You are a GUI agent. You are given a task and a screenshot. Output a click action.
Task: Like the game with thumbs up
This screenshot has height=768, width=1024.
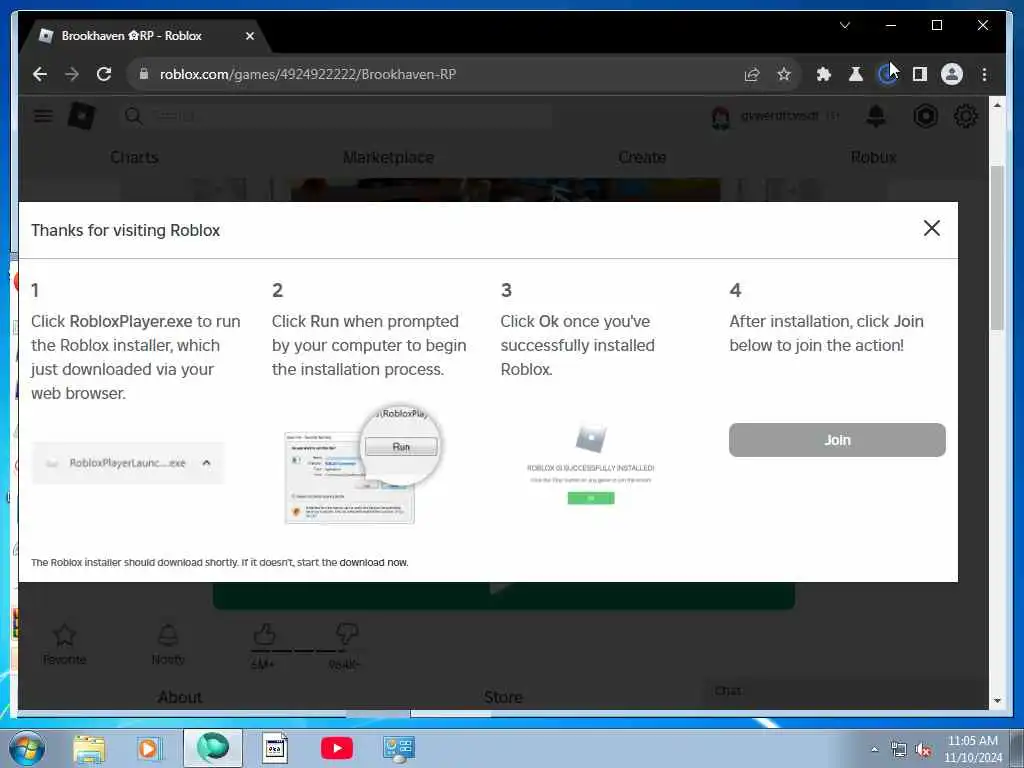pos(264,635)
